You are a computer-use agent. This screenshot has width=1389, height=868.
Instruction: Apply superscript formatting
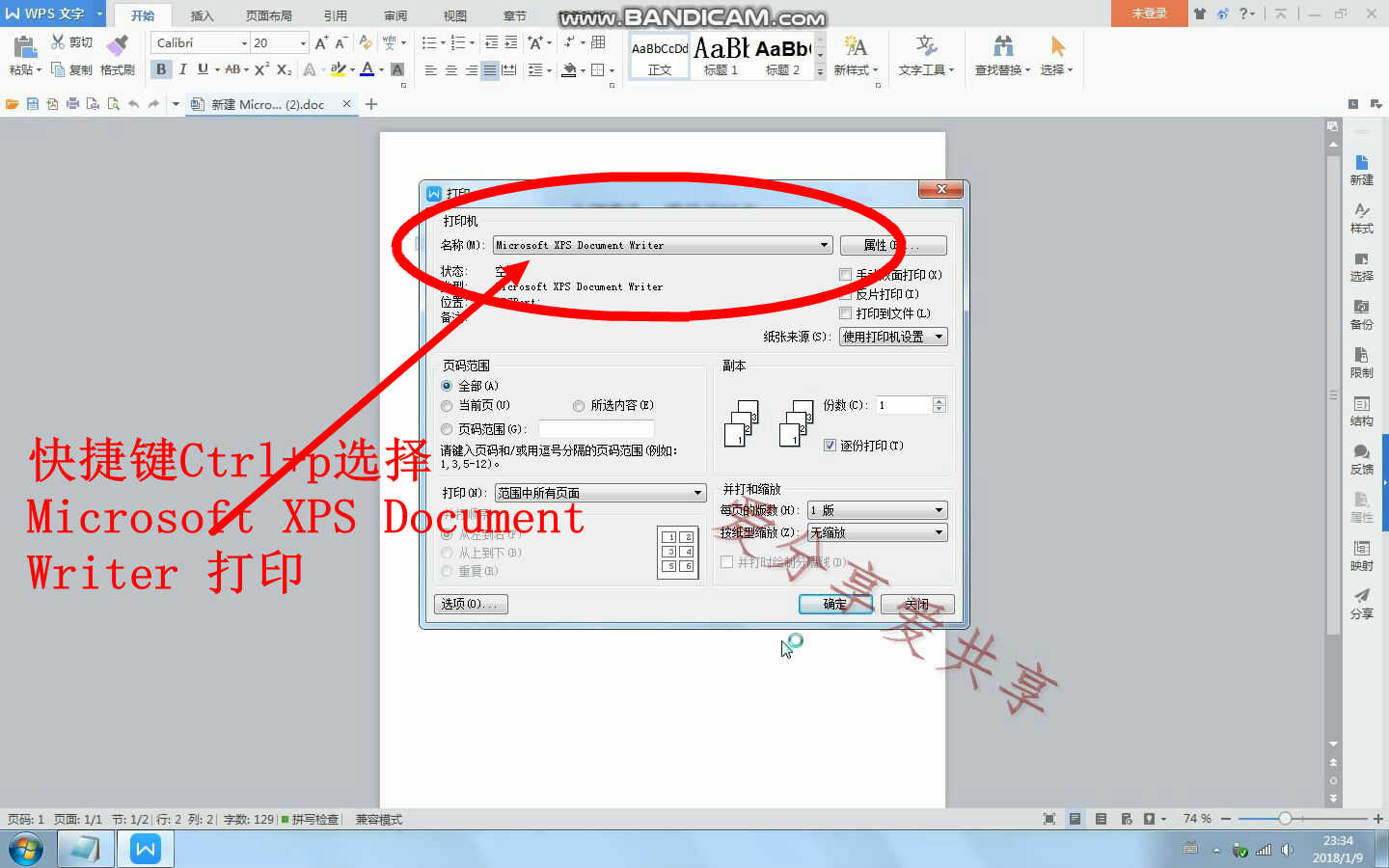pyautogui.click(x=261, y=69)
